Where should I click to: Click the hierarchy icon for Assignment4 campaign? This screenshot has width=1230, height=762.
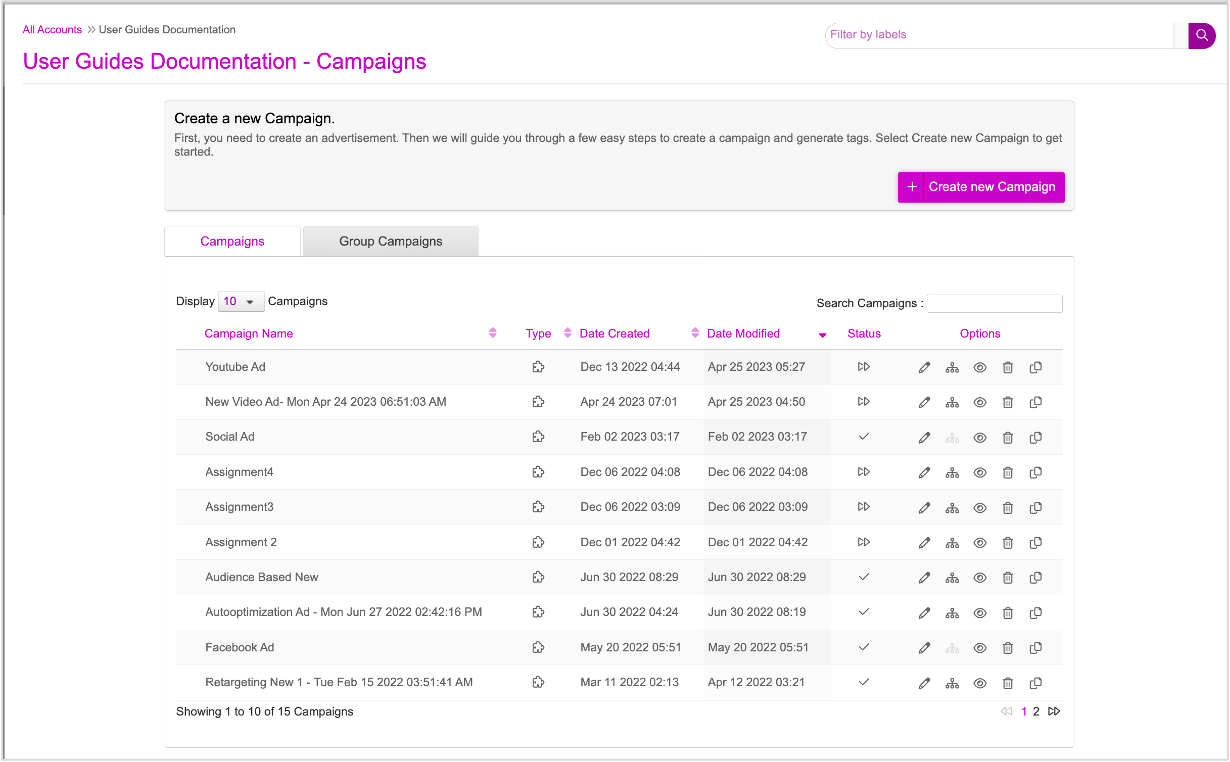952,473
